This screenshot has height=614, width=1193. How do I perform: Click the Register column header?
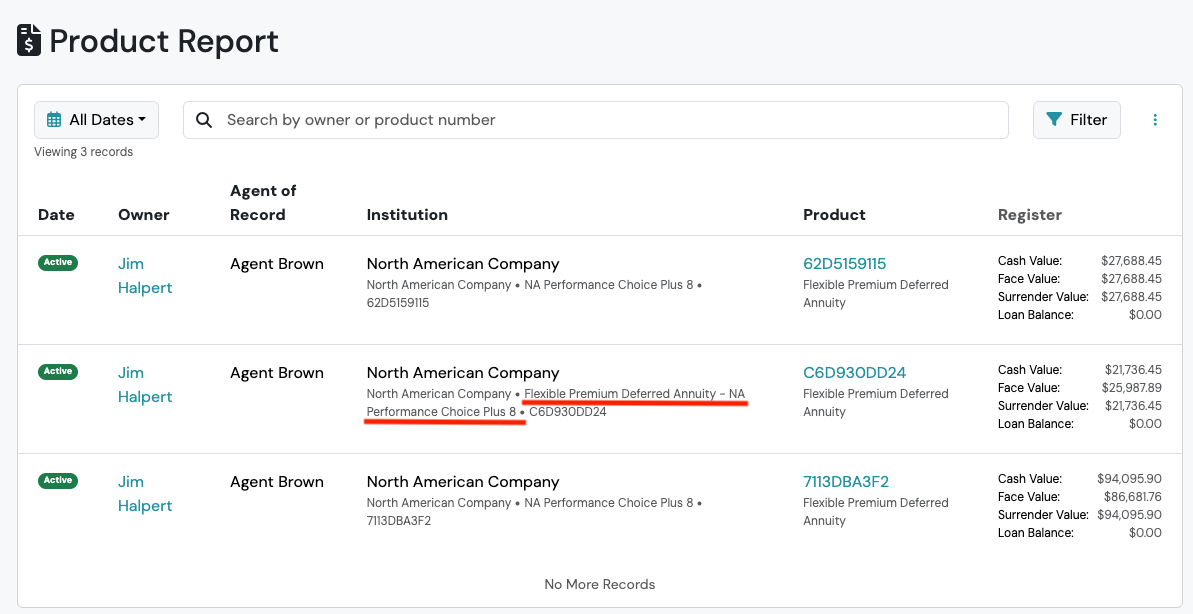(x=1030, y=215)
